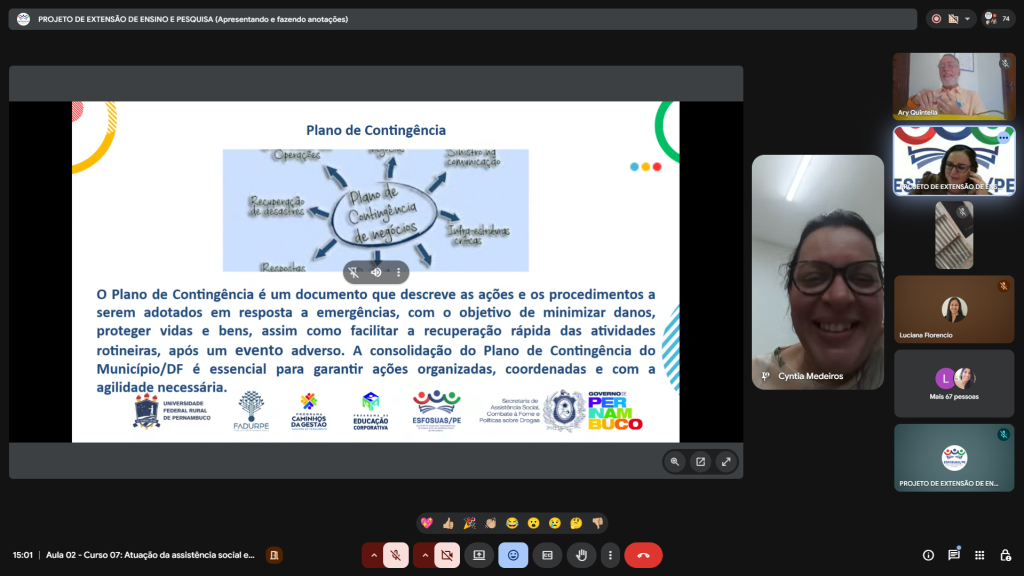Zoom in on the presentation
Screen dimensions: 1024x576
coord(675,461)
